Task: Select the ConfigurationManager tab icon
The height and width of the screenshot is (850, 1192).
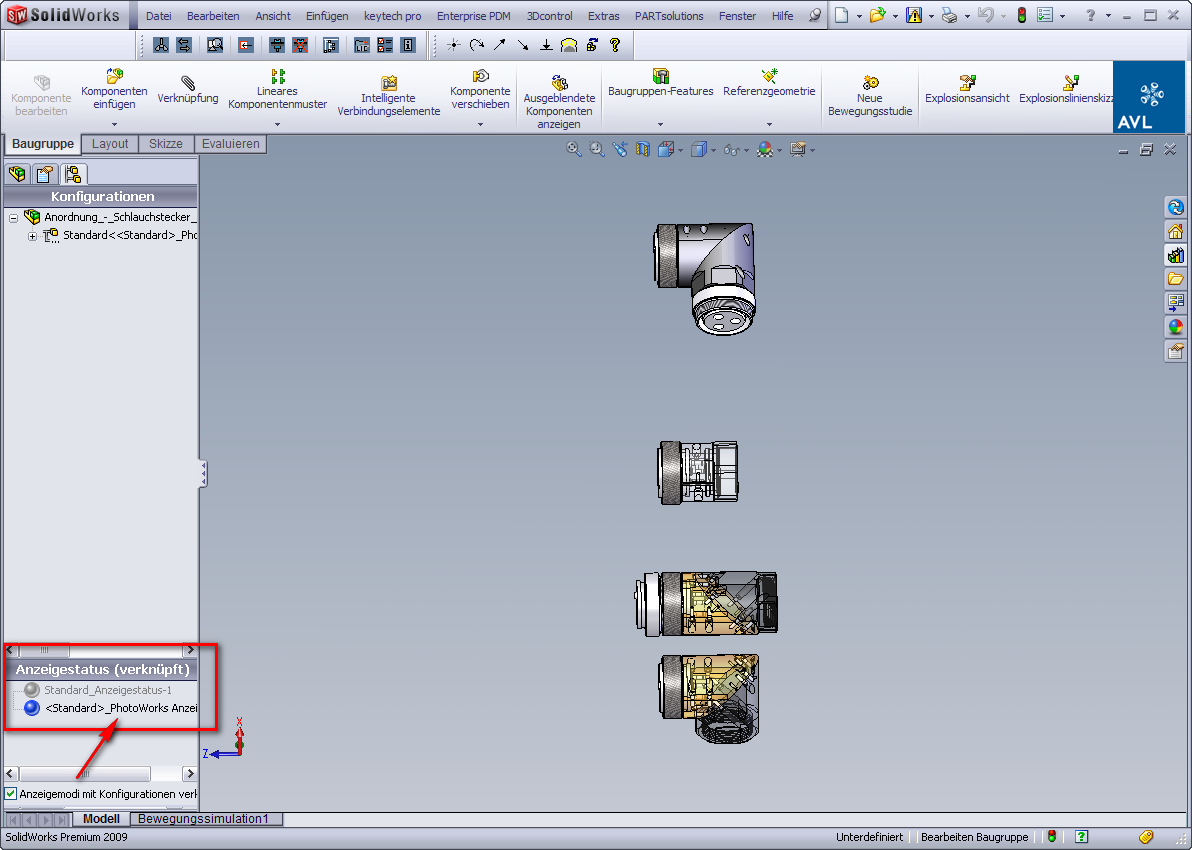Action: [74, 174]
